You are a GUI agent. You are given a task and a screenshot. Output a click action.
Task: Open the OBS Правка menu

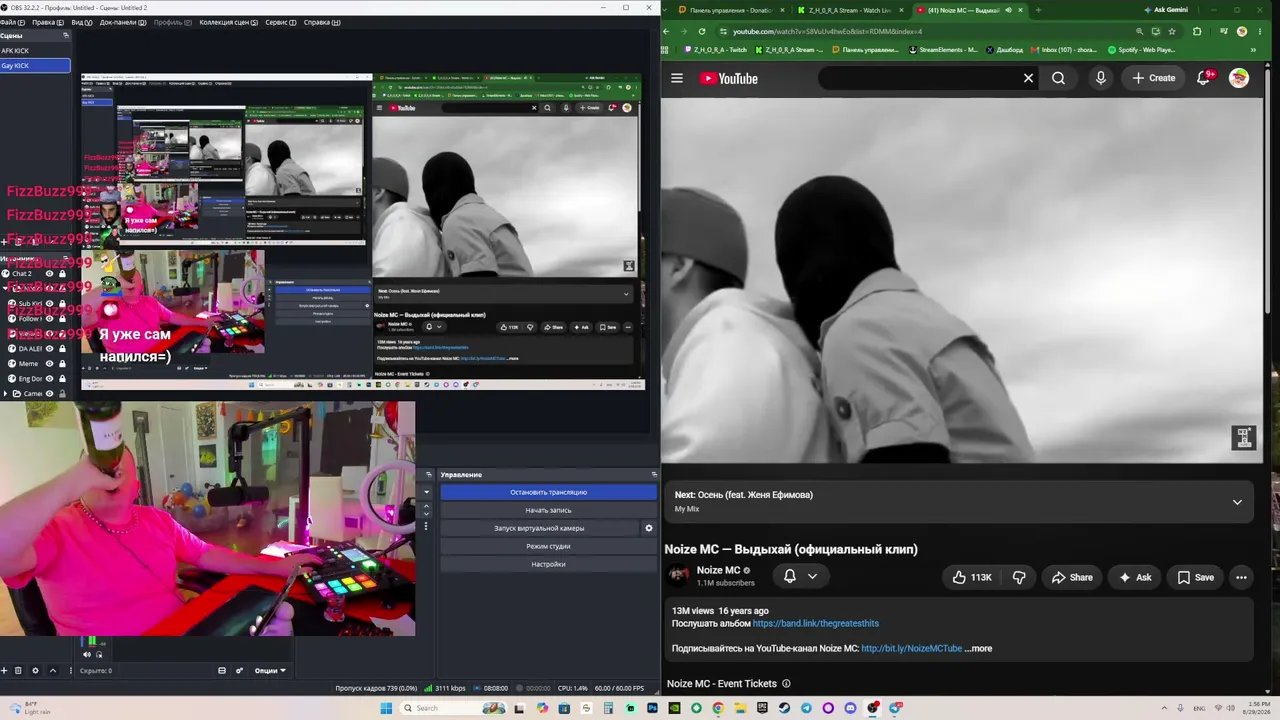tap(48, 22)
